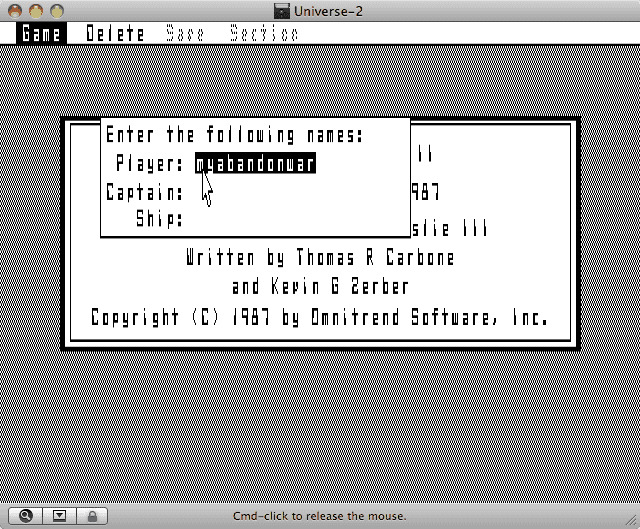Open the dropdown arrow button in status bar
This screenshot has width=640, height=529.
59,516
